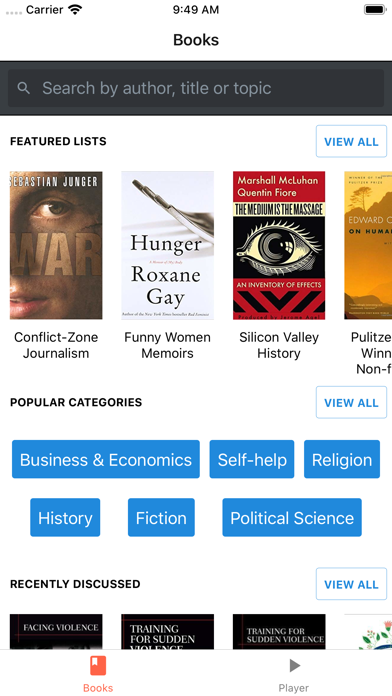Open the Player tab play icon
This screenshot has width=392, height=696.
click(294, 665)
